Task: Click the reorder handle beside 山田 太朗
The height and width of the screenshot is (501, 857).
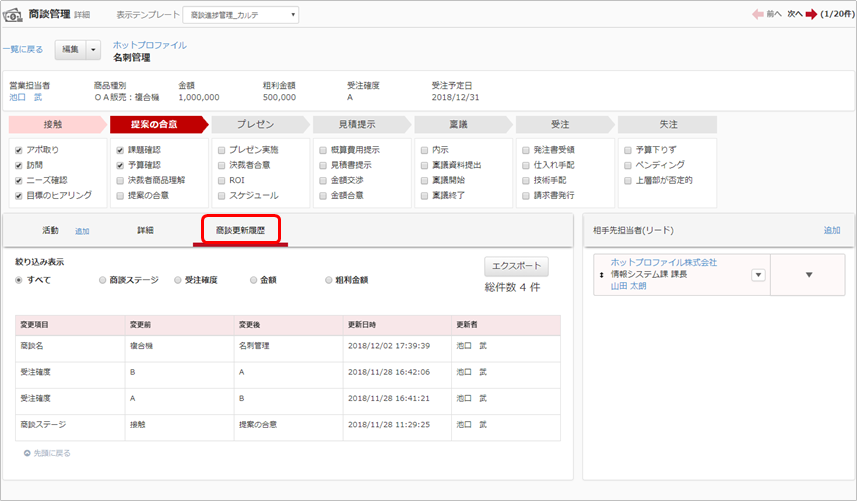Action: [601, 275]
